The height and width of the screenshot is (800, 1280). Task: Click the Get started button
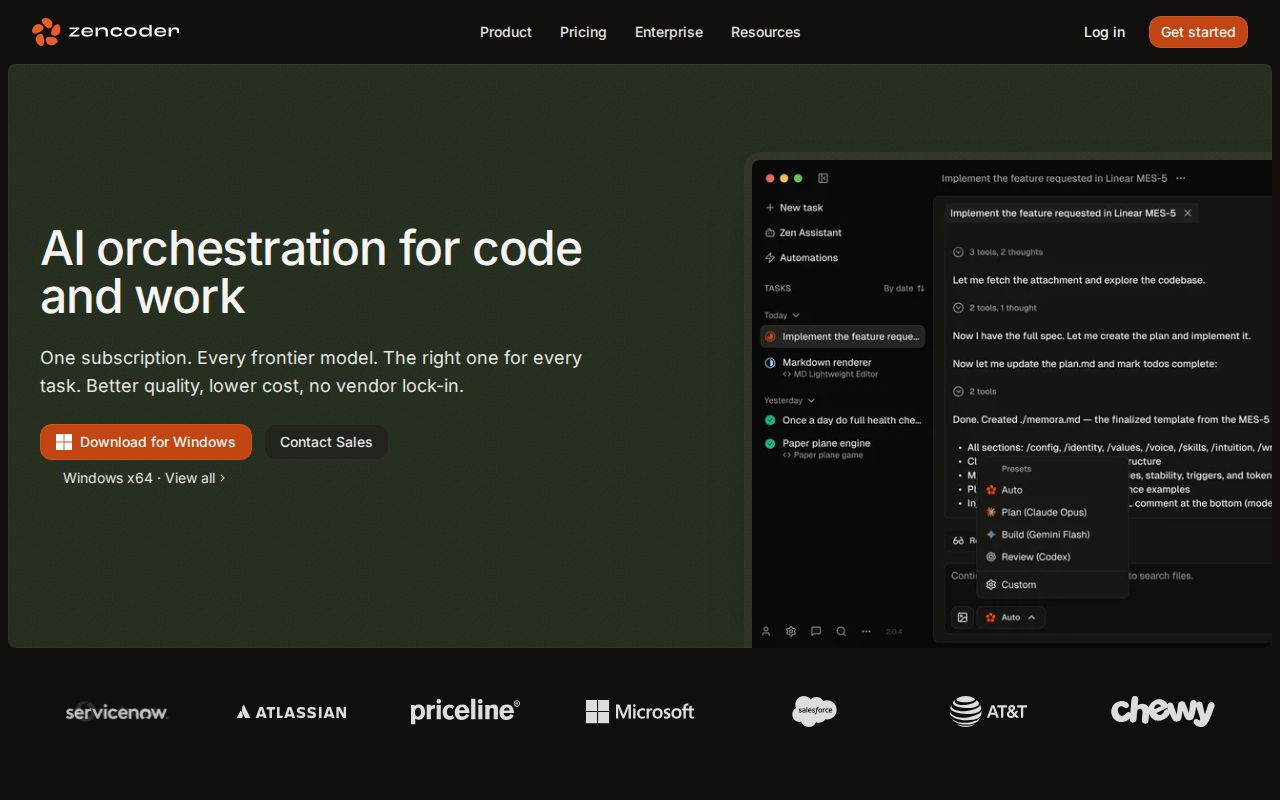[1198, 32]
